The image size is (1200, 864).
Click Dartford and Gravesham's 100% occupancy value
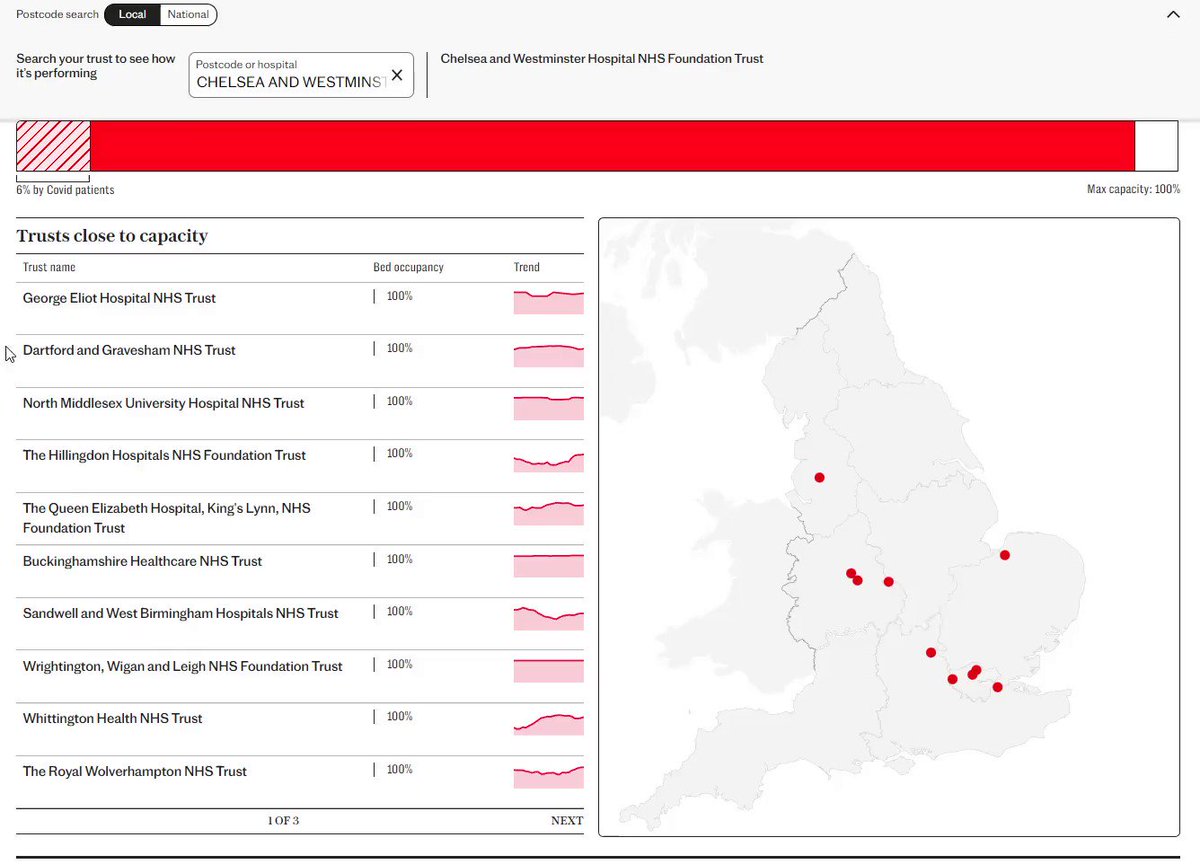pos(399,348)
